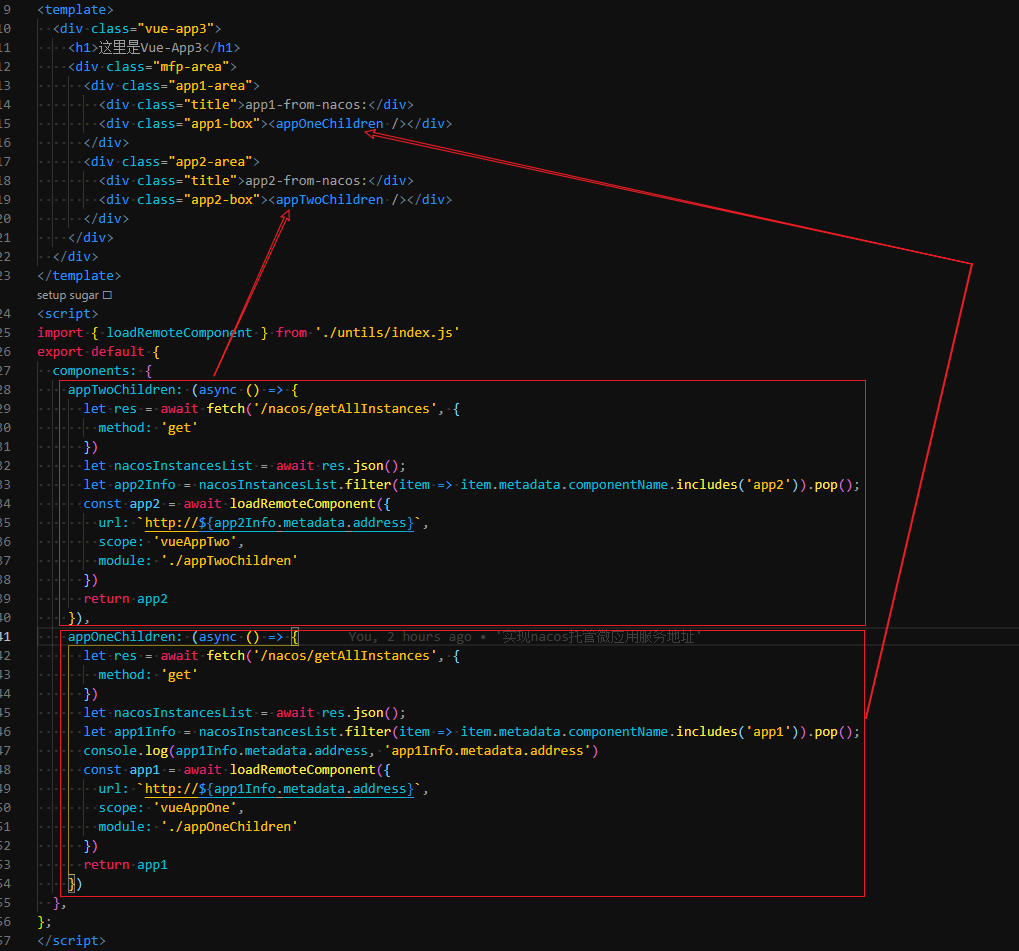Click the 'let app1Info' variable declaration
The height and width of the screenshot is (951, 1019).
[x=129, y=732]
